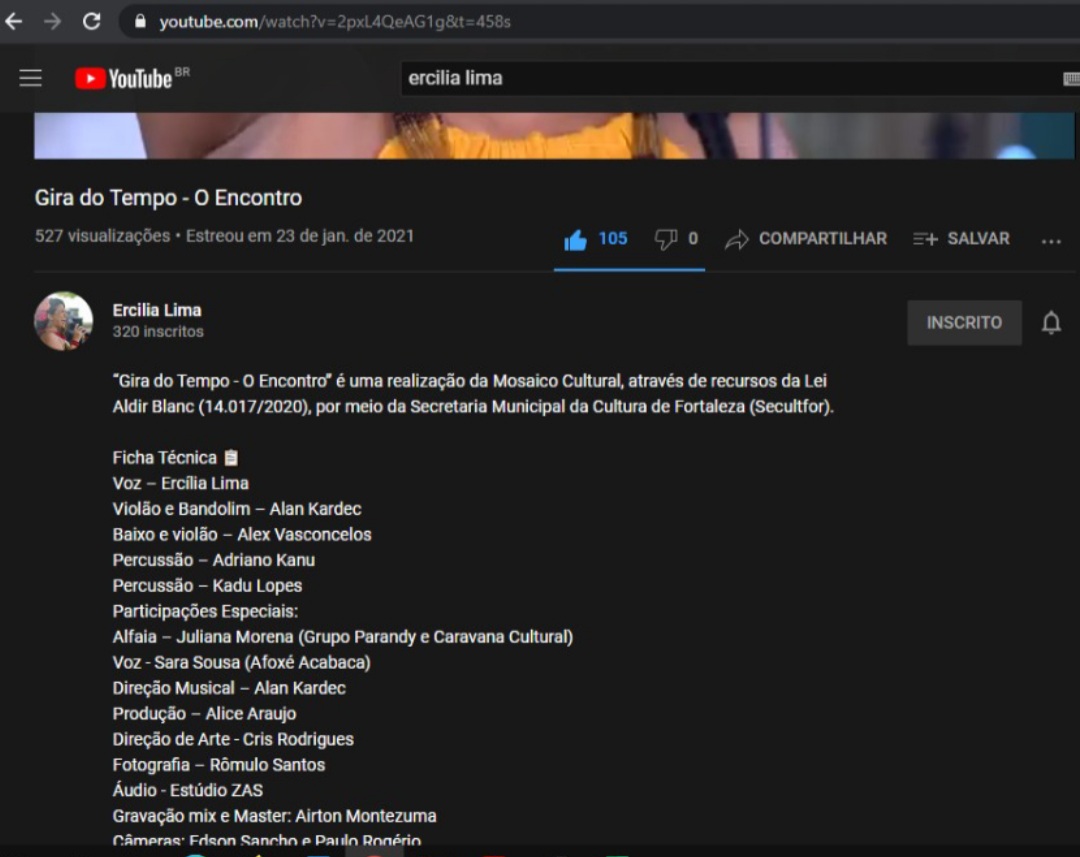View site info via padlock icon
The image size is (1080, 857).
140,21
